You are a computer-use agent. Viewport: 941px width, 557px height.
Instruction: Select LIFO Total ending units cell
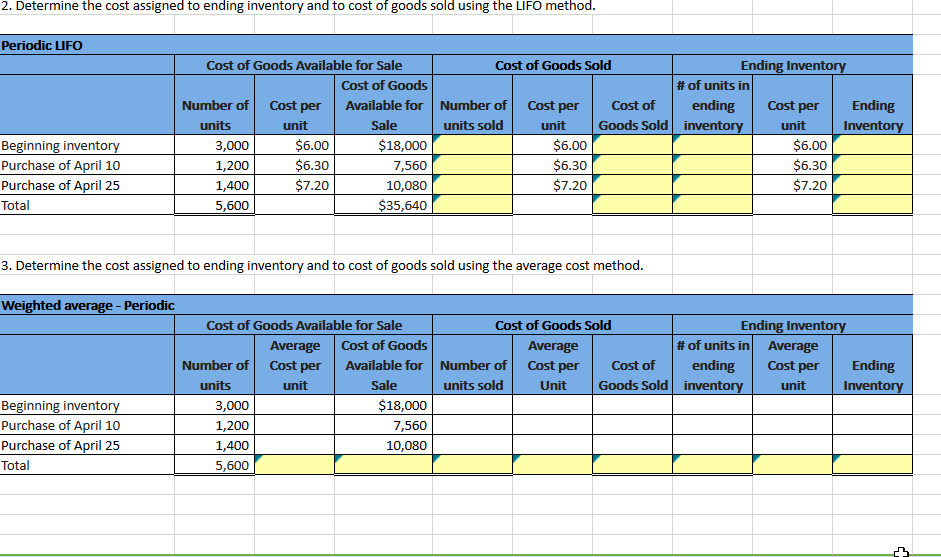[712, 205]
